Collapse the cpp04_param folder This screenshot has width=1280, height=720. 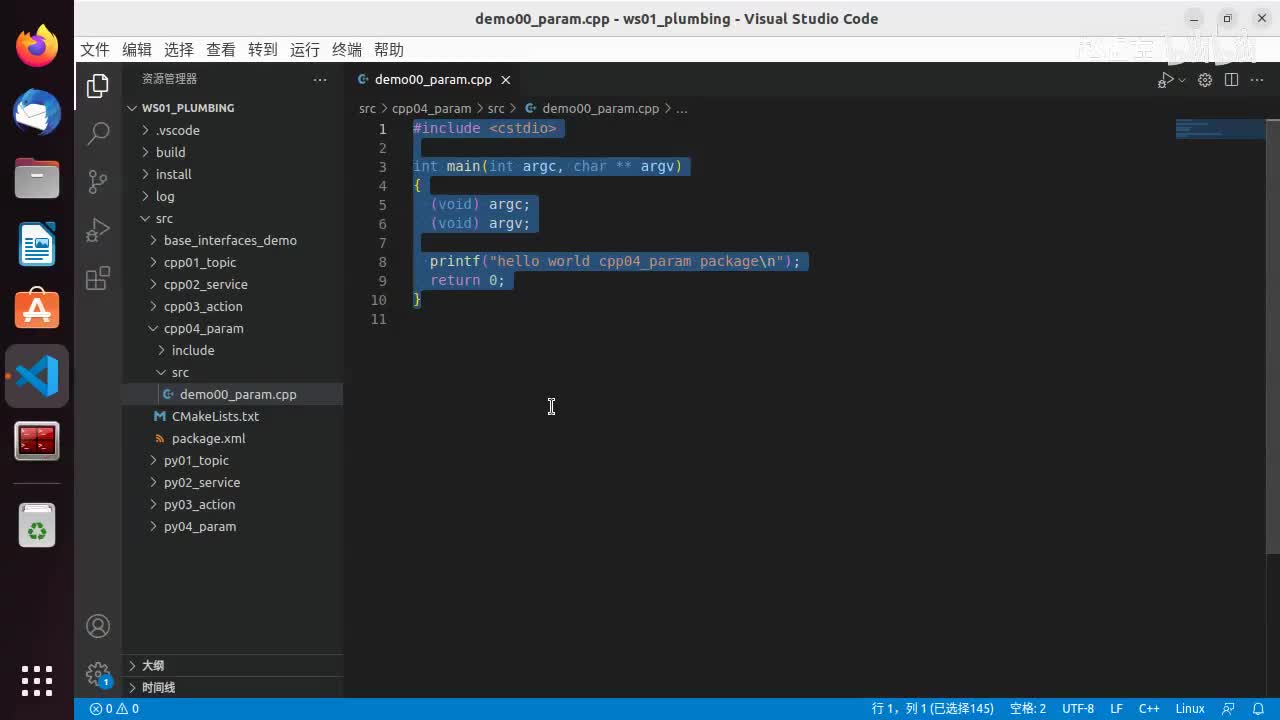point(233,328)
